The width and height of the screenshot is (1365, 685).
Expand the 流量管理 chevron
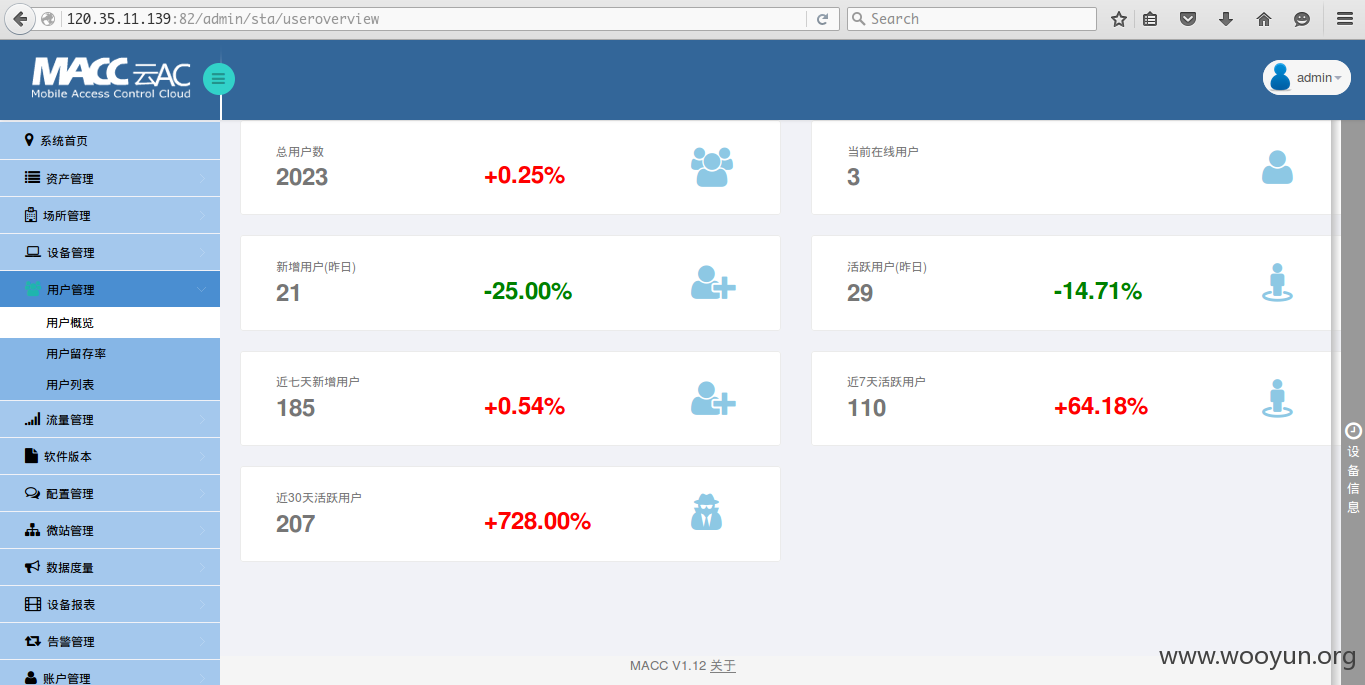[x=203, y=419]
